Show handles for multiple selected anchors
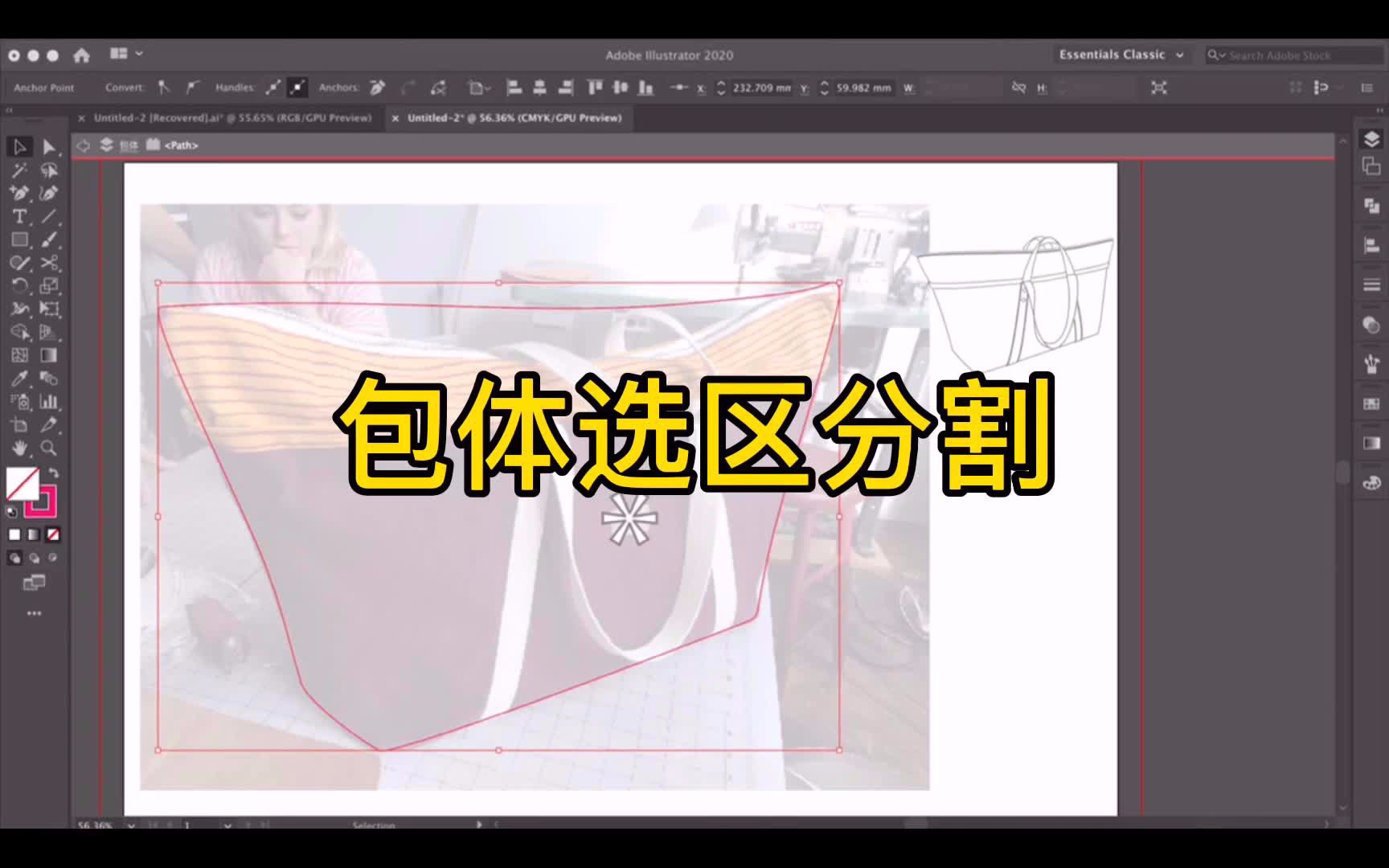Screen dimensions: 1389x868 pos(273,88)
